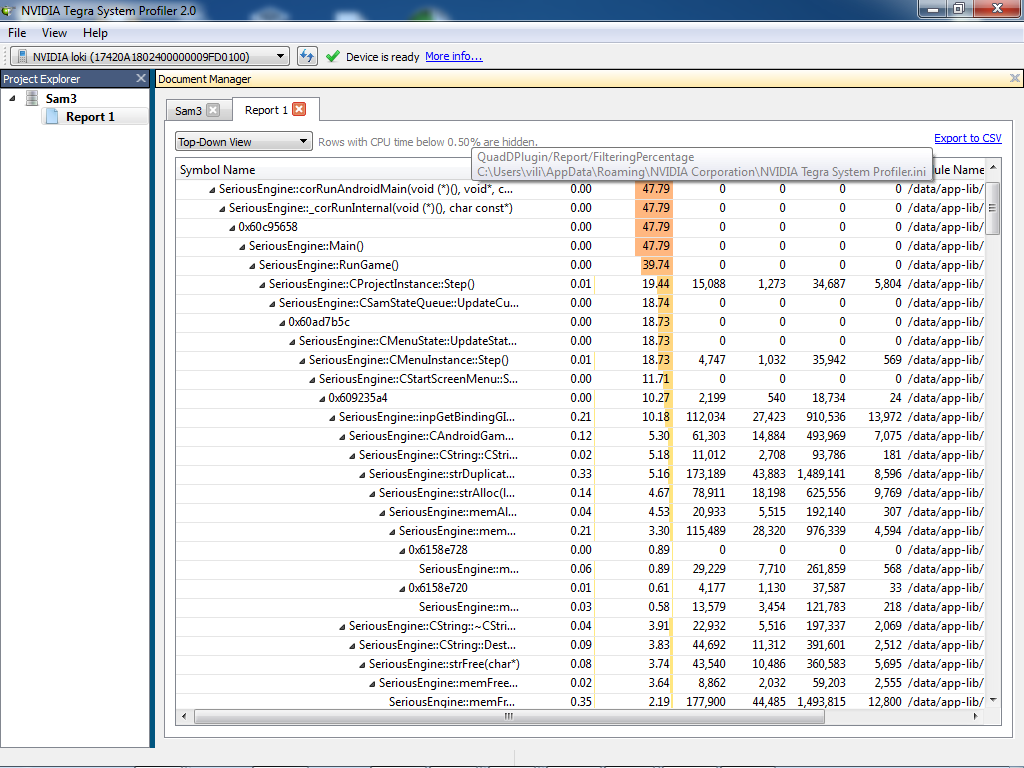Viewport: 1024px width, 768px height.
Task: Close the Sam3 tab
Action: pos(213,110)
